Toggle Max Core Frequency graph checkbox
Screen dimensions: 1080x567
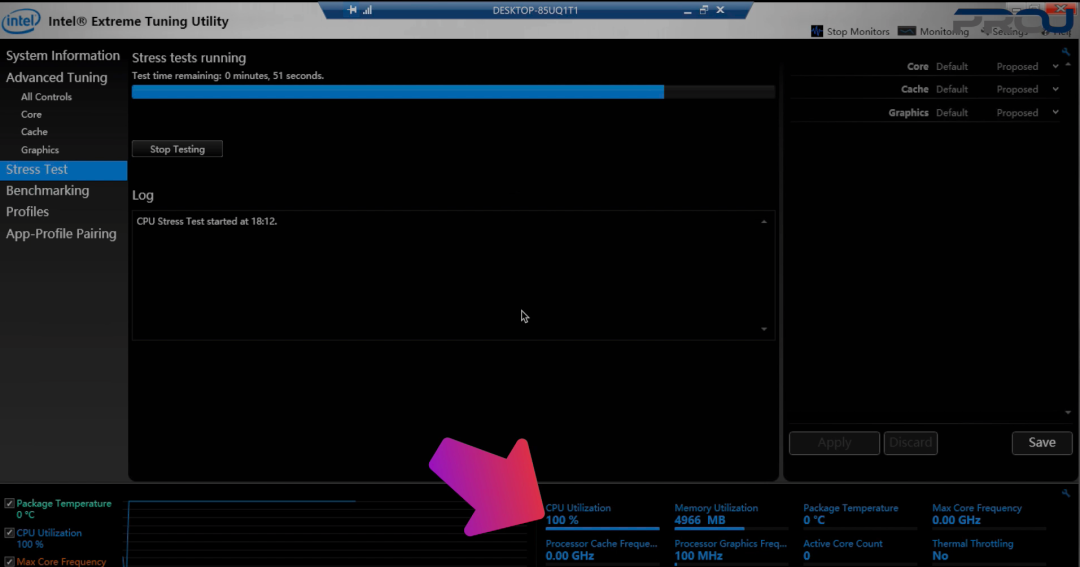pos(10,561)
